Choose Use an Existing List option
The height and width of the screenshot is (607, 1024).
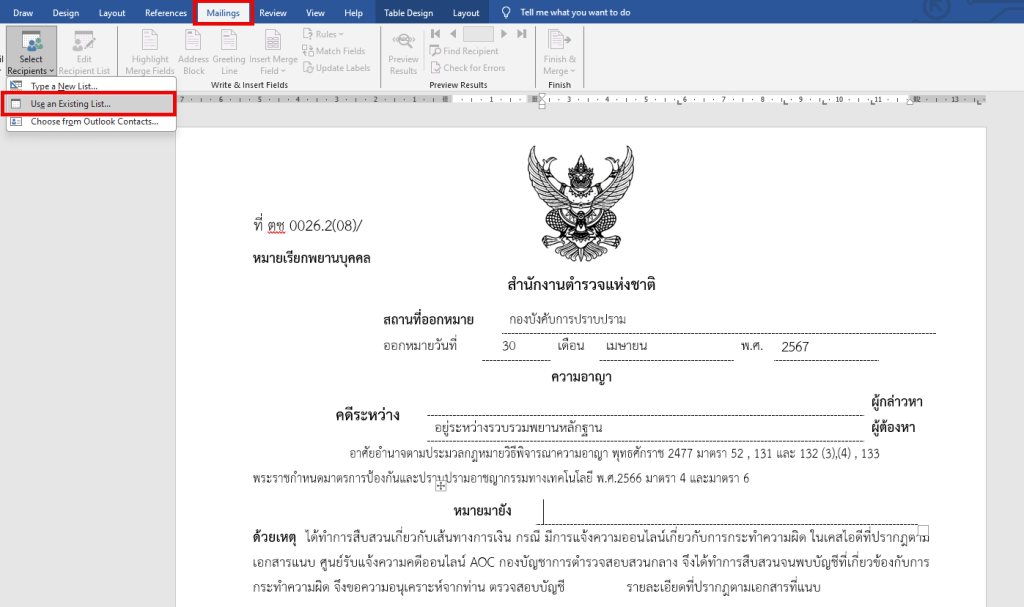70,104
